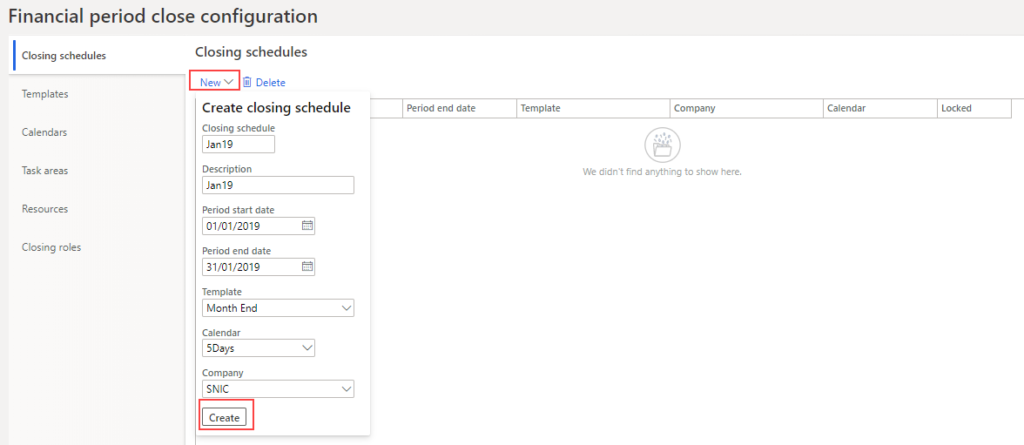This screenshot has width=1024, height=445.
Task: Select the Locked column header
Action: click(x=956, y=108)
